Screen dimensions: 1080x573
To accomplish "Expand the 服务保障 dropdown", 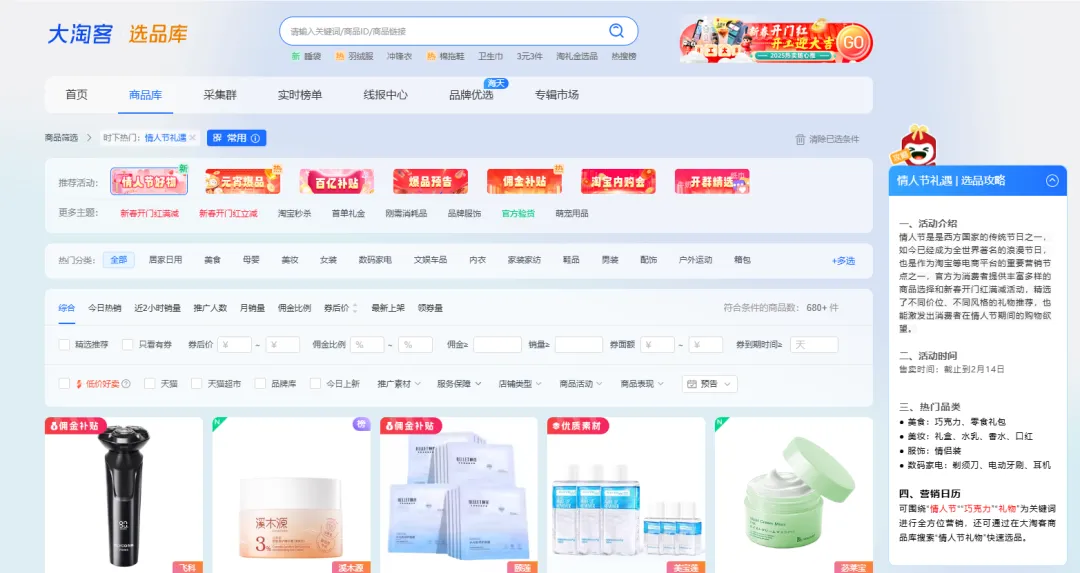I will 459,384.
